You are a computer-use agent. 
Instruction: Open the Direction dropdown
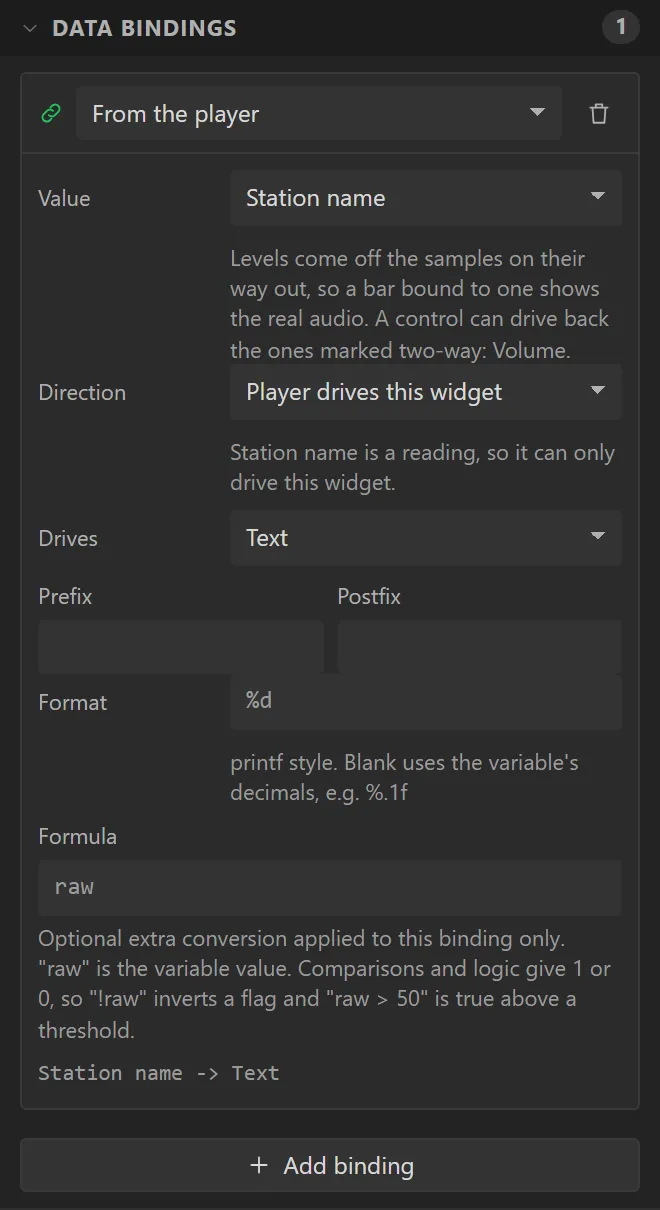(x=426, y=392)
